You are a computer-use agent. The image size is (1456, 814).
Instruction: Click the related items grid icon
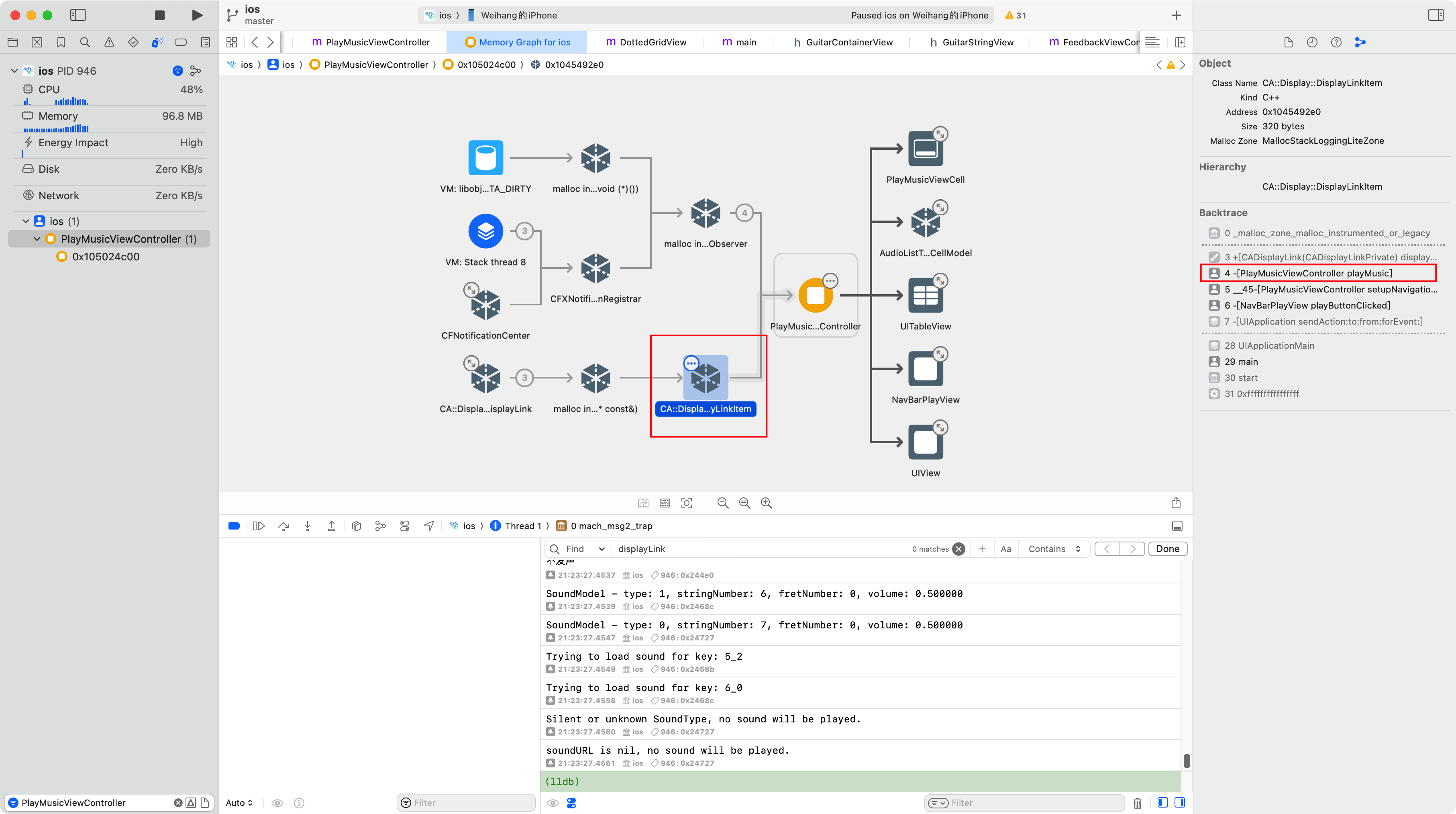tap(231, 42)
